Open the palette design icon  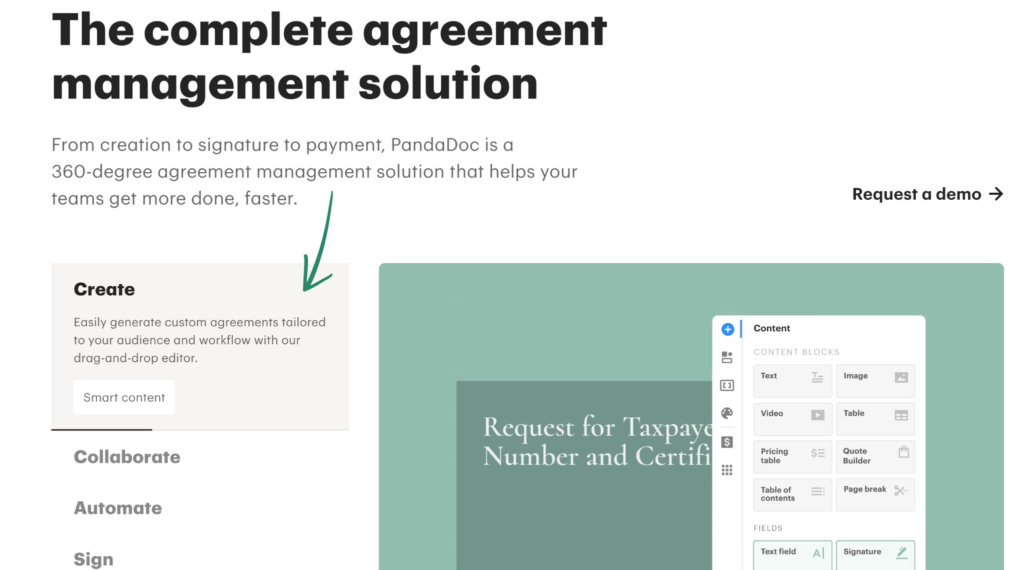click(x=727, y=413)
